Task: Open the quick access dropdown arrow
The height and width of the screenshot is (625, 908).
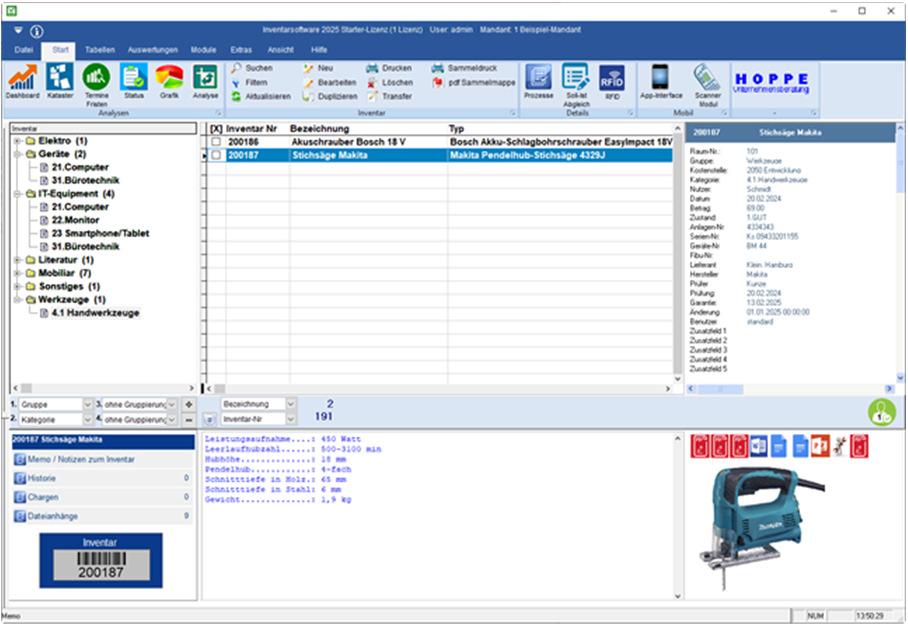Action: coord(18,31)
